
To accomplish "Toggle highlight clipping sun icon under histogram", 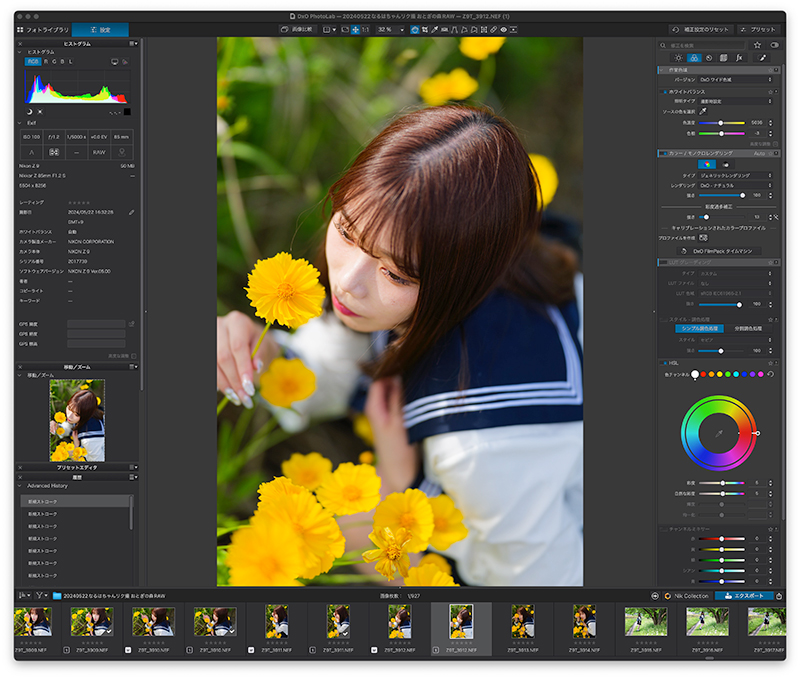I will click(x=40, y=112).
